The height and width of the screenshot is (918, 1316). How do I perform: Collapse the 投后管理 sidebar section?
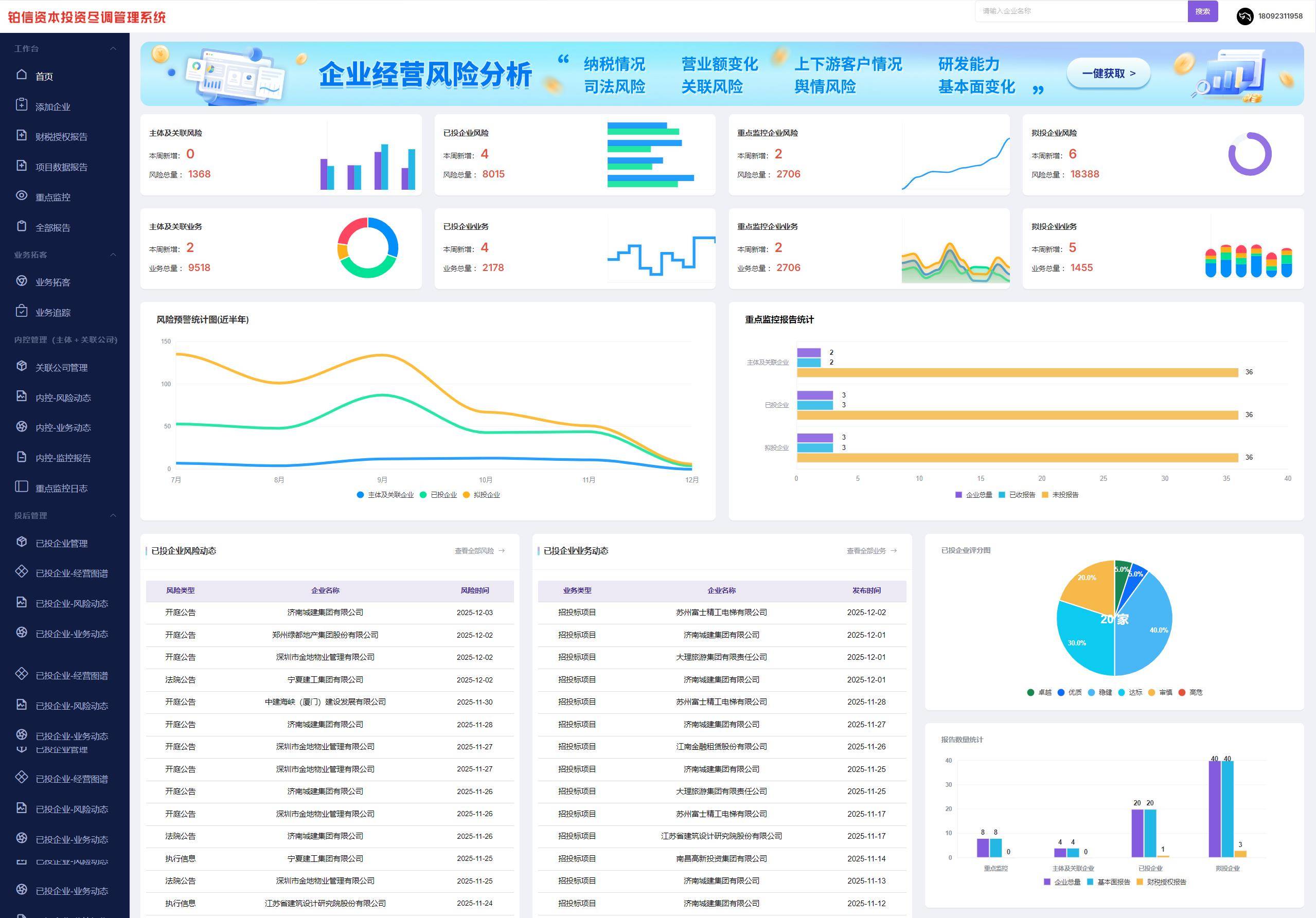click(113, 515)
